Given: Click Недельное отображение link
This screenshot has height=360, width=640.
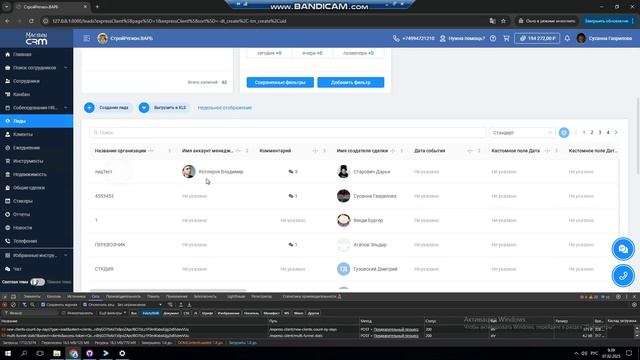Looking at the screenshot, I should (x=224, y=108).
